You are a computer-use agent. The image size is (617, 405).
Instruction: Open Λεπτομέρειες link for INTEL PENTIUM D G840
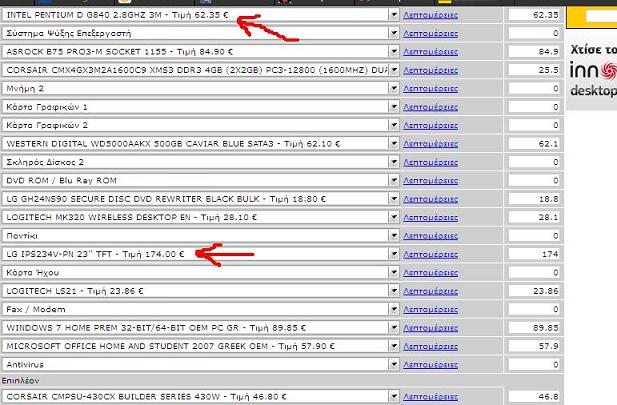430,15
